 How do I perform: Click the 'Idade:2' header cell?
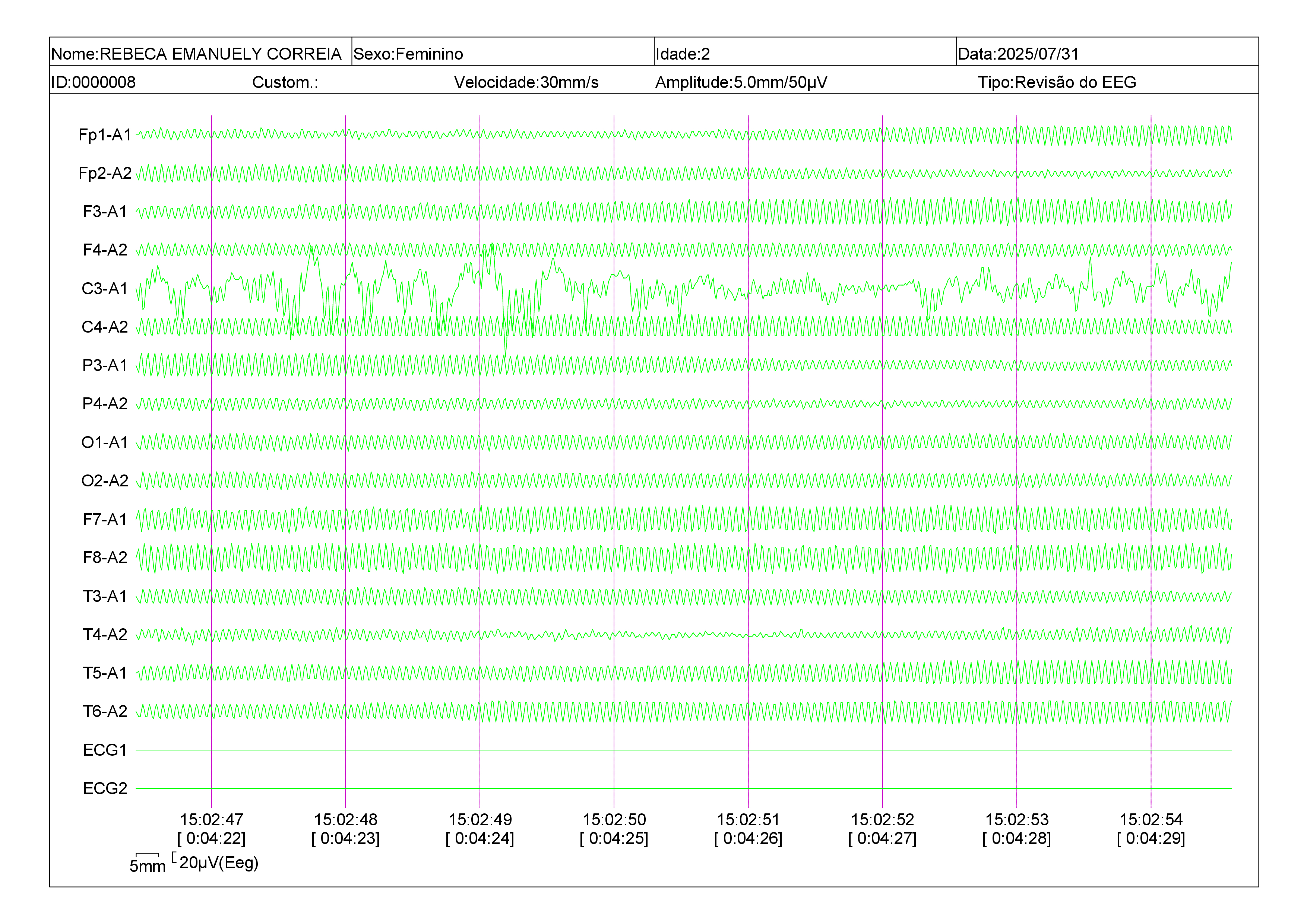805,52
